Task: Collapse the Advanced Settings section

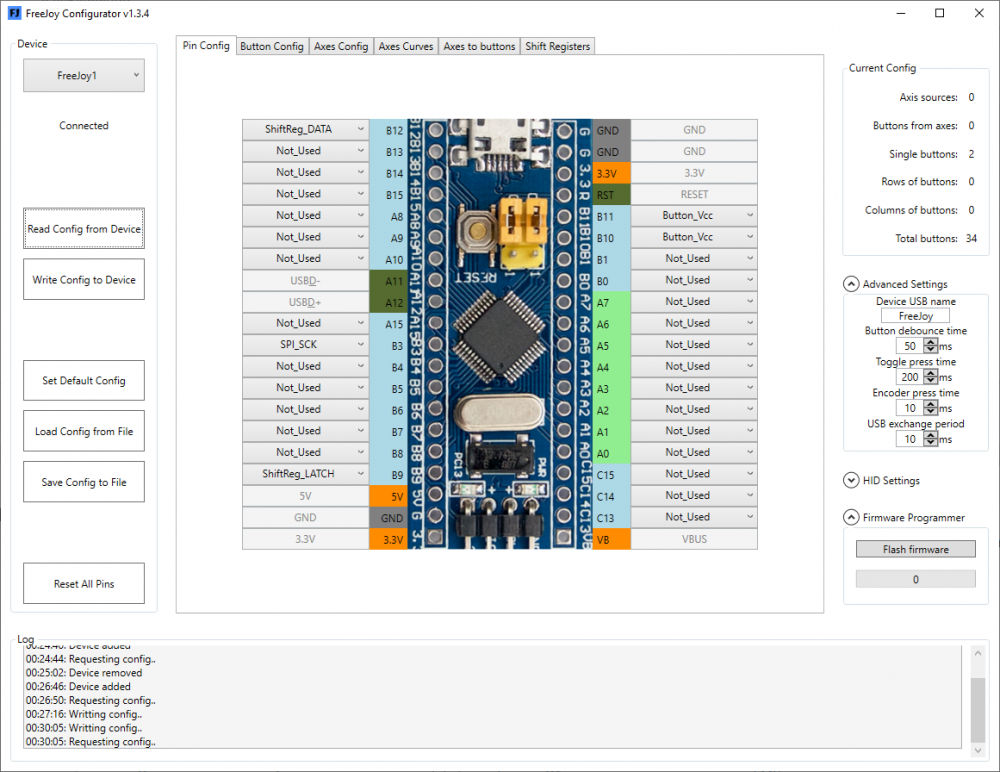Action: click(850, 284)
